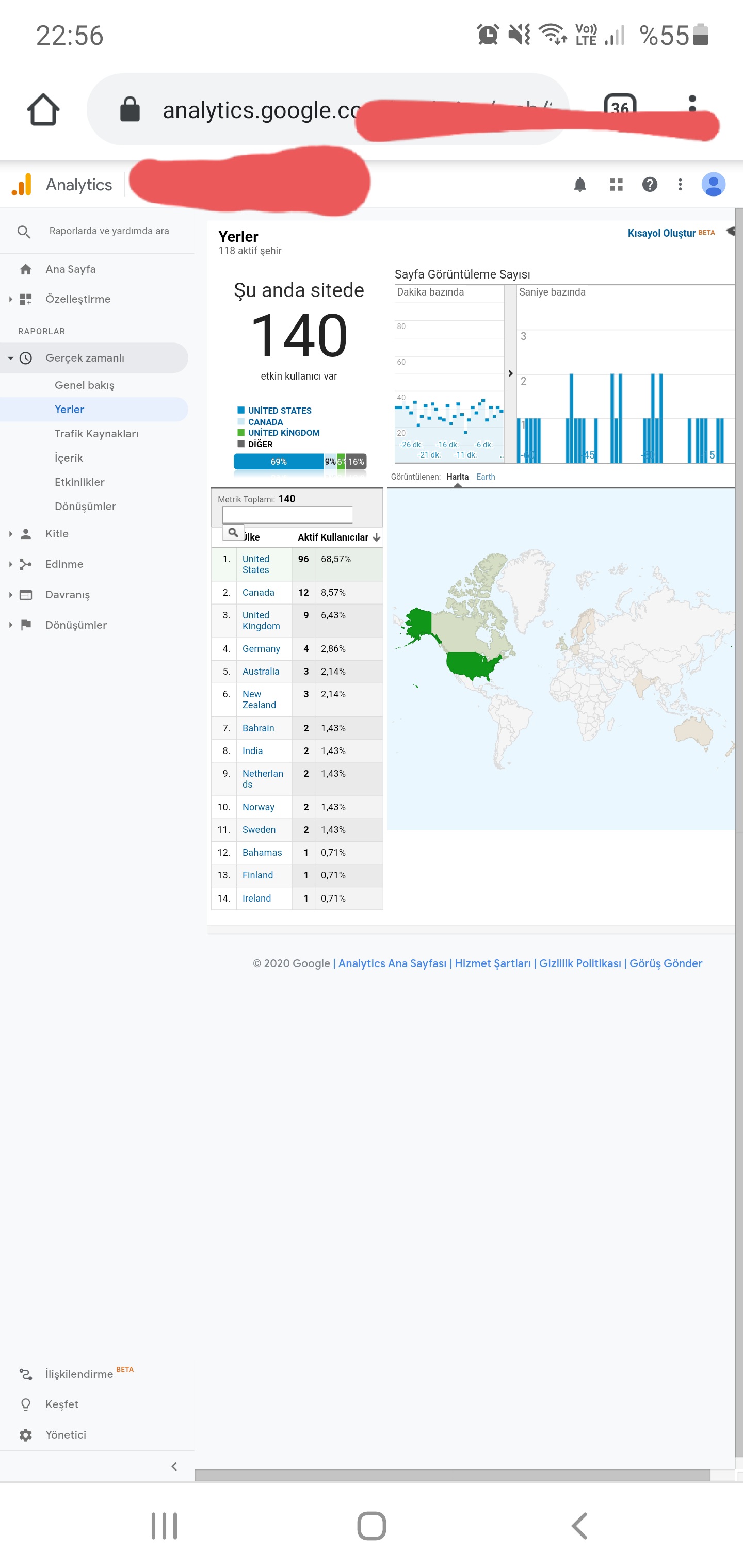Click Ireland in the country table

click(256, 899)
